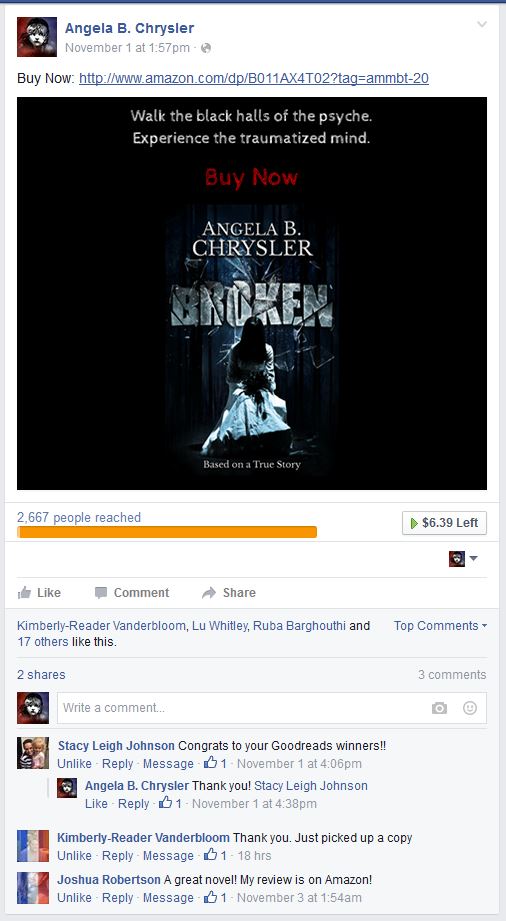The width and height of the screenshot is (506, 921).
Task: Toggle Like on Angela's reply
Action: (96, 804)
